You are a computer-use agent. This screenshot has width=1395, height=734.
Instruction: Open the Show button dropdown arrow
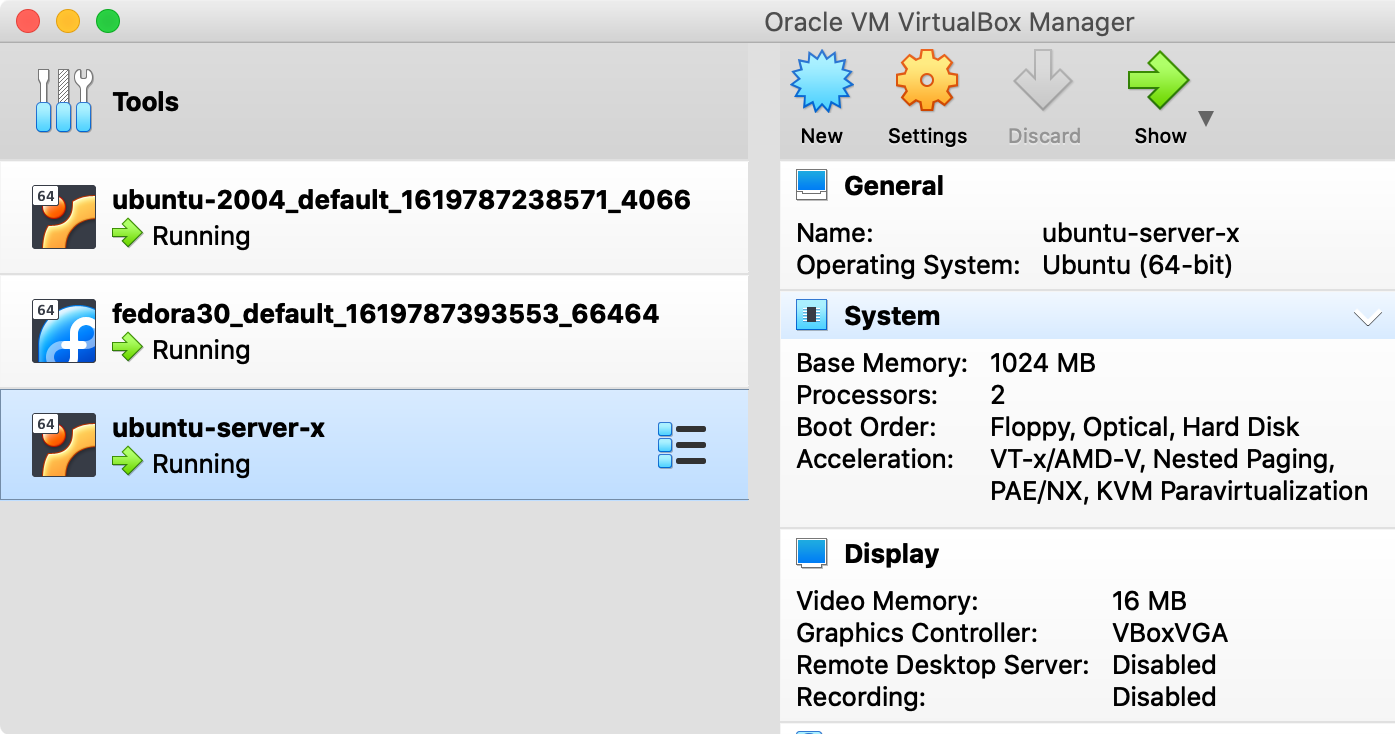pyautogui.click(x=1206, y=119)
